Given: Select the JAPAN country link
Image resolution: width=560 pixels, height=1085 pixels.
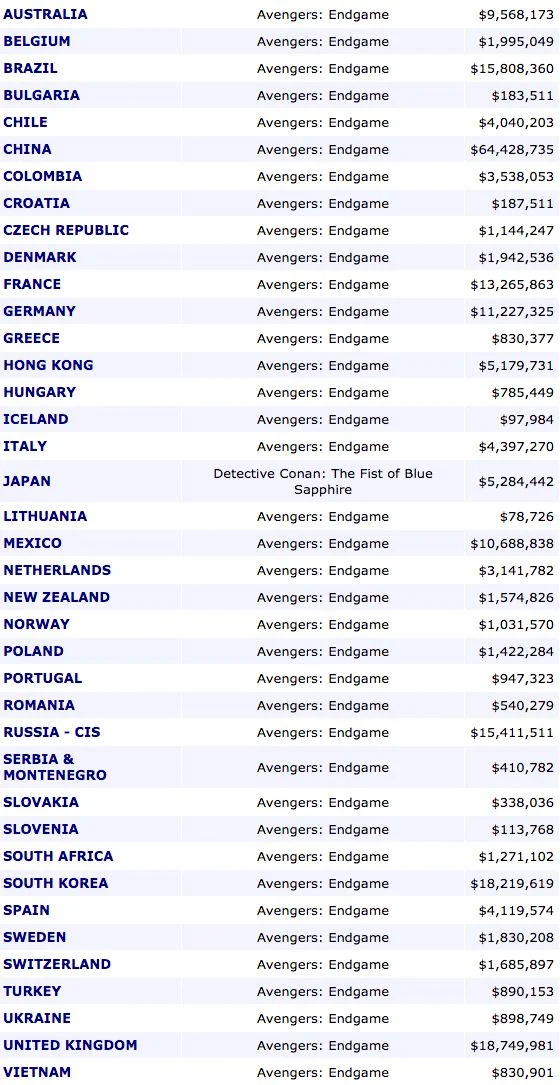Looking at the screenshot, I should tap(27, 481).
